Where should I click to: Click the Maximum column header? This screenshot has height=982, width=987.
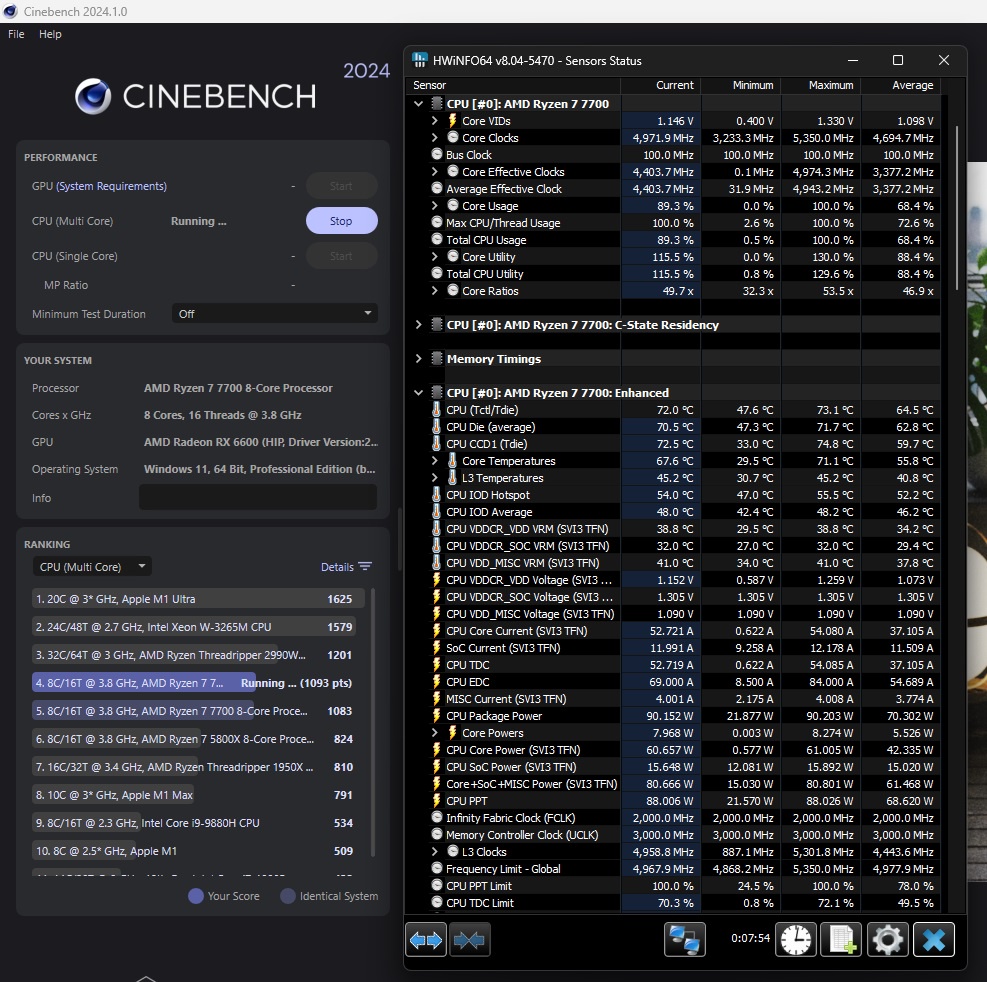(821, 85)
